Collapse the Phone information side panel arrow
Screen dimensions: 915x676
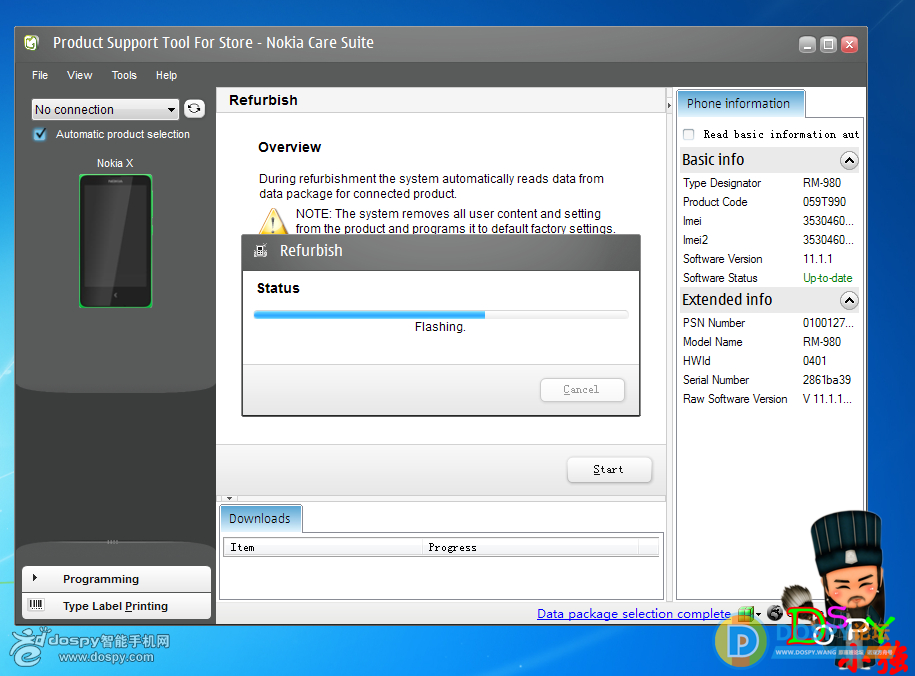point(669,105)
